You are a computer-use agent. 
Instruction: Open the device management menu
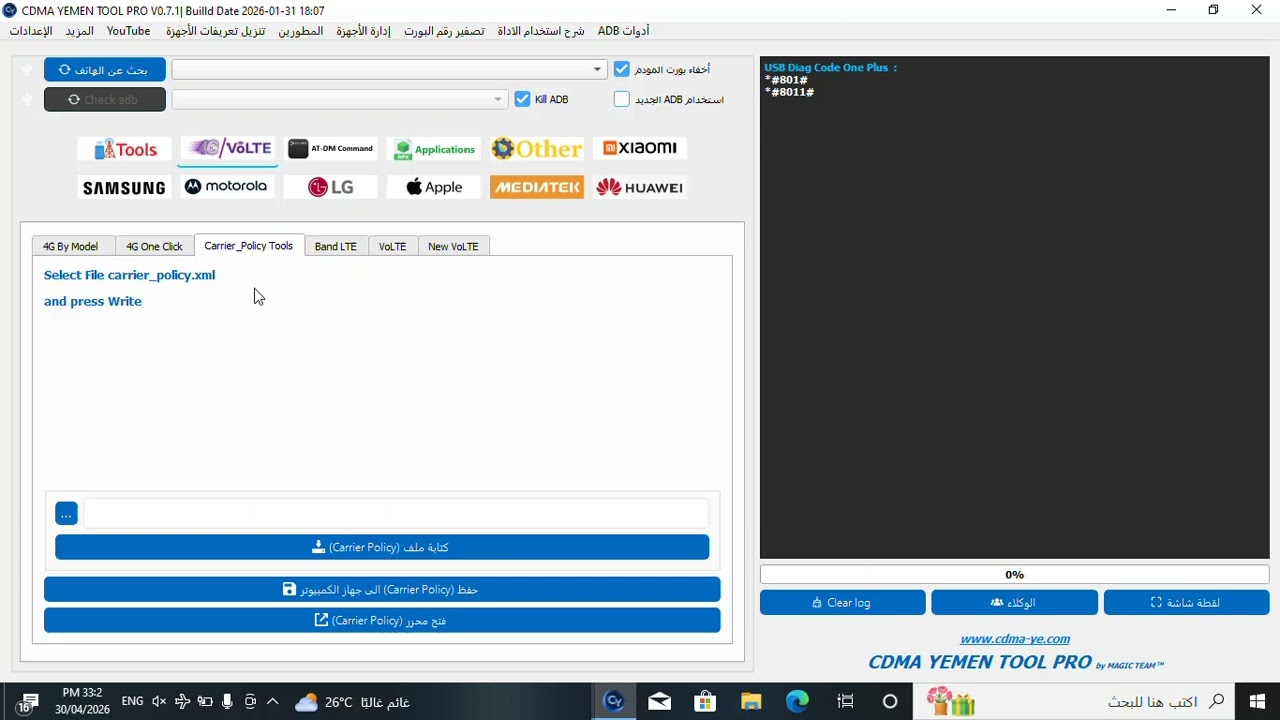tap(363, 31)
